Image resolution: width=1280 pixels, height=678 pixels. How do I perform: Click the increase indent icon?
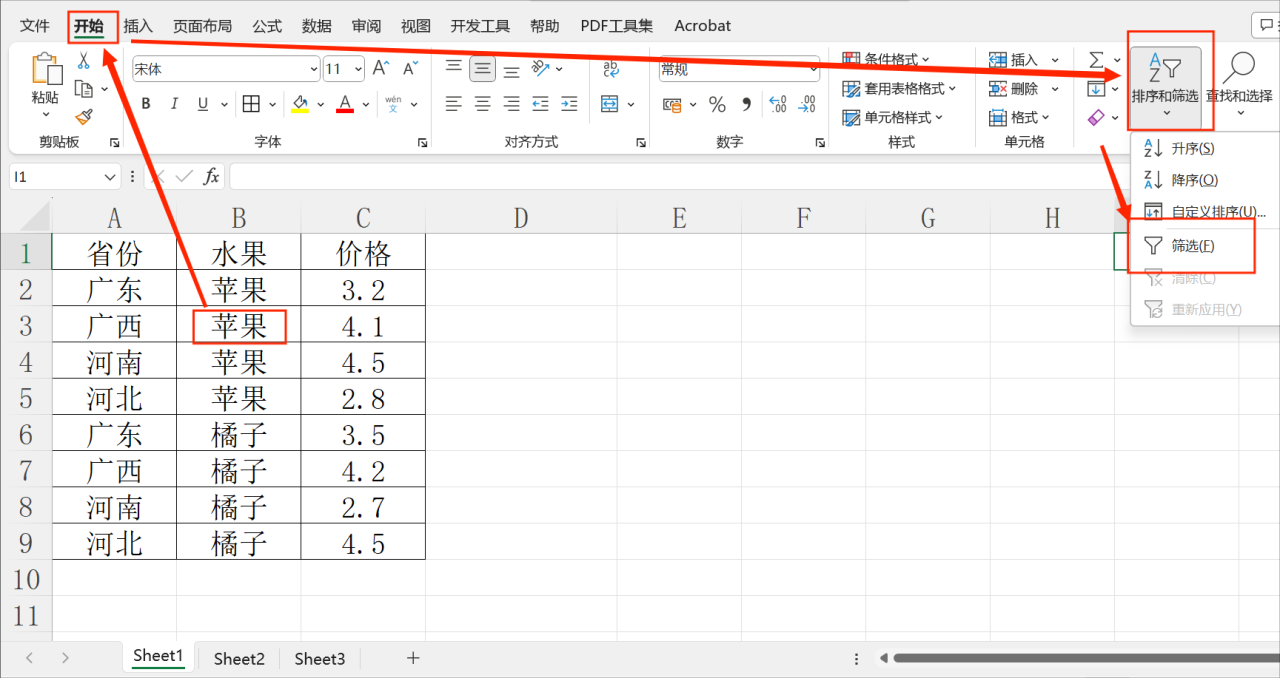569,104
